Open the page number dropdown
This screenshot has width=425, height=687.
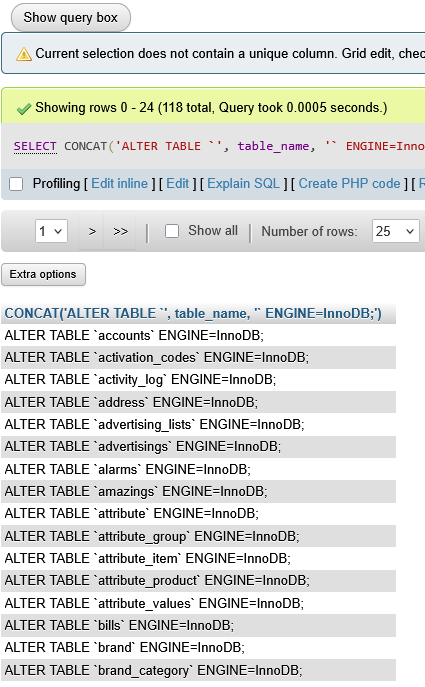click(x=51, y=231)
